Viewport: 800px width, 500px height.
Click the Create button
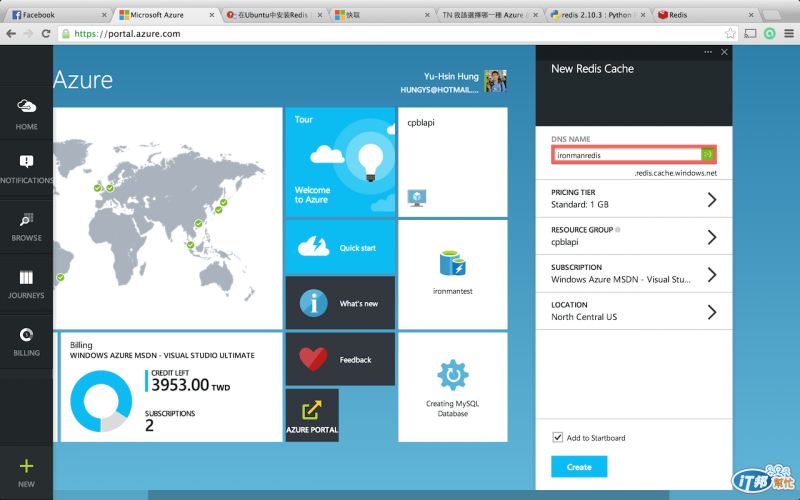[x=579, y=466]
